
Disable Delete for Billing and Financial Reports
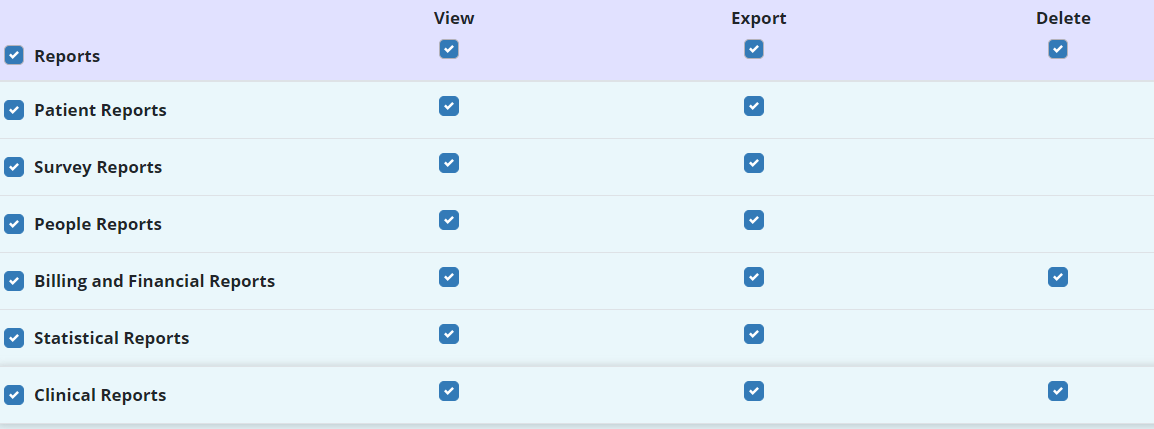(x=1058, y=277)
